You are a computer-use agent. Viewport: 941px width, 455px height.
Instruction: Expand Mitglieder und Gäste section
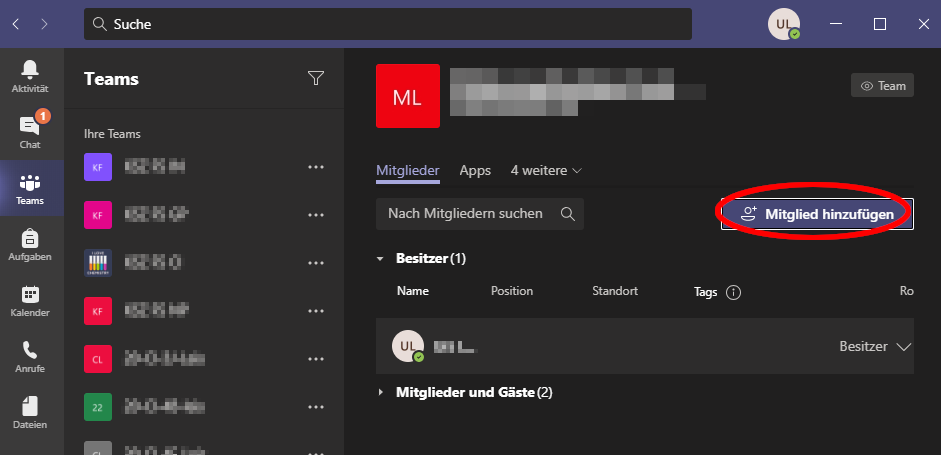click(x=380, y=393)
